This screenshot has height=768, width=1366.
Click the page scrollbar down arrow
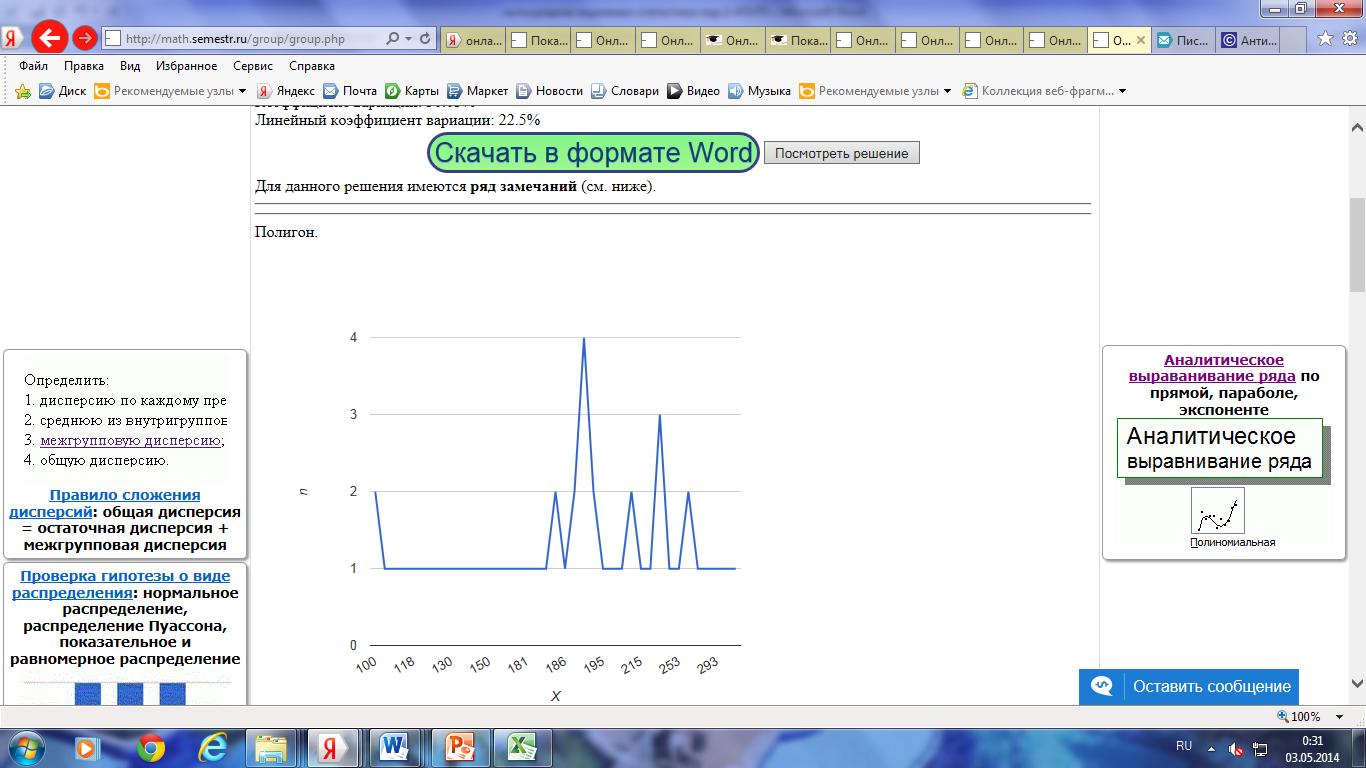click(1357, 684)
